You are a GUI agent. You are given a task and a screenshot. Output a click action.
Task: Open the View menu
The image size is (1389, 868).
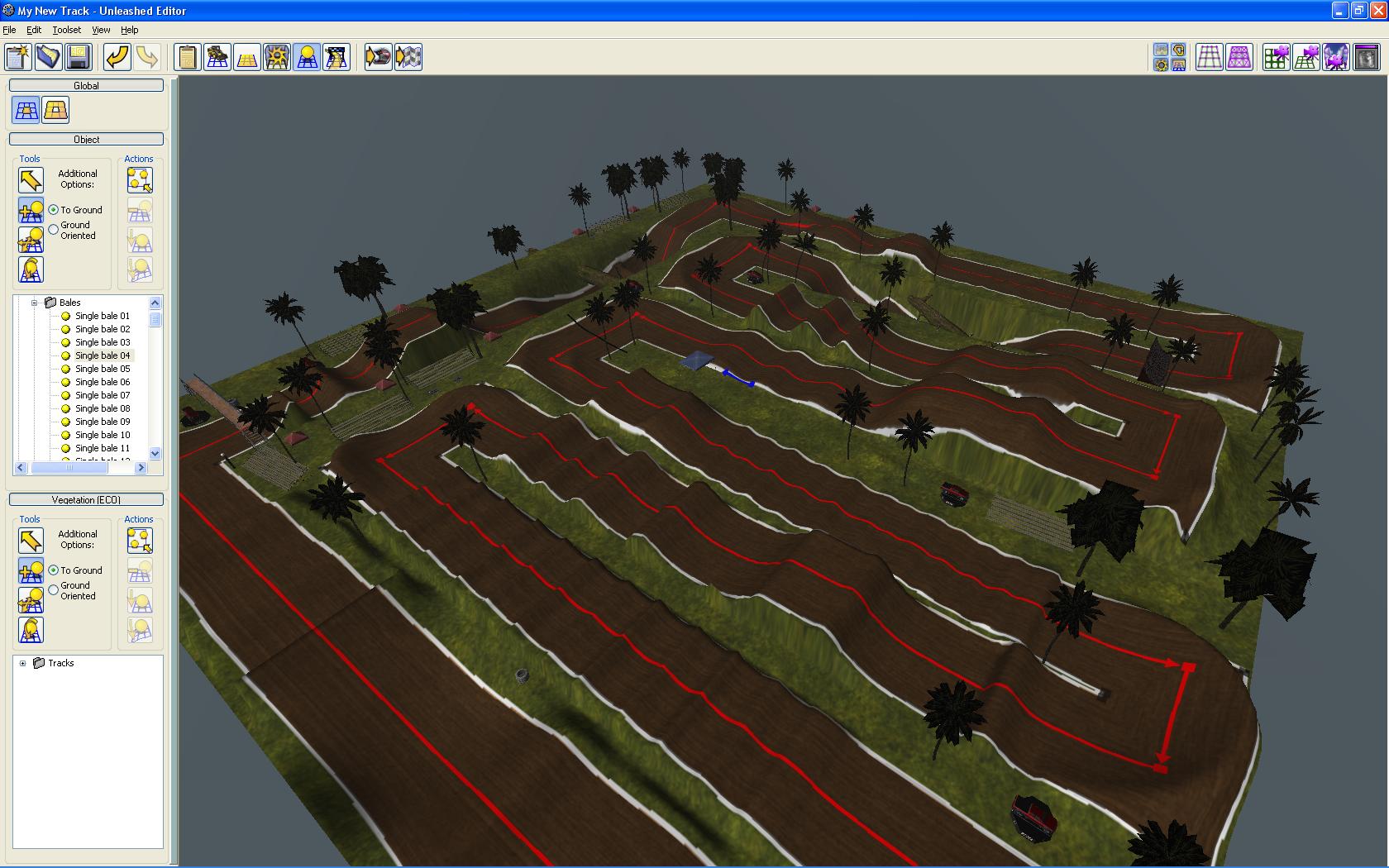click(101, 30)
